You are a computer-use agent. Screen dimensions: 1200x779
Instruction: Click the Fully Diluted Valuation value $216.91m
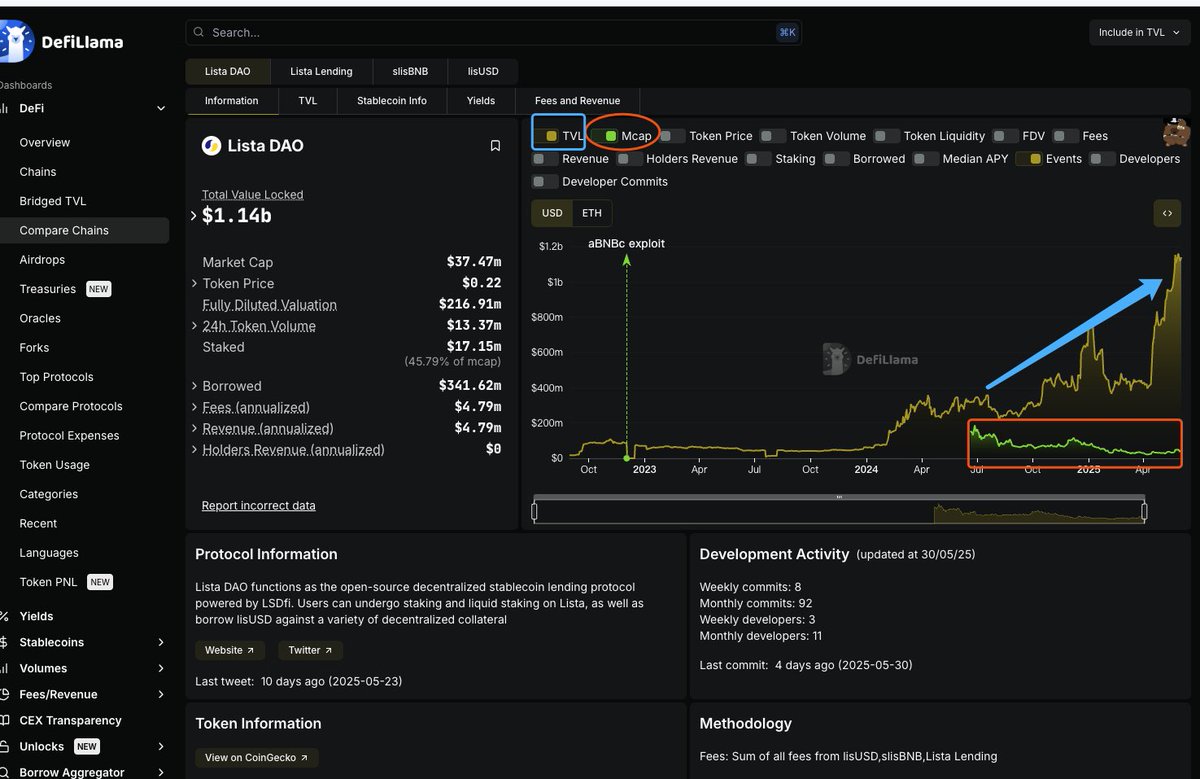pyautogui.click(x=470, y=304)
